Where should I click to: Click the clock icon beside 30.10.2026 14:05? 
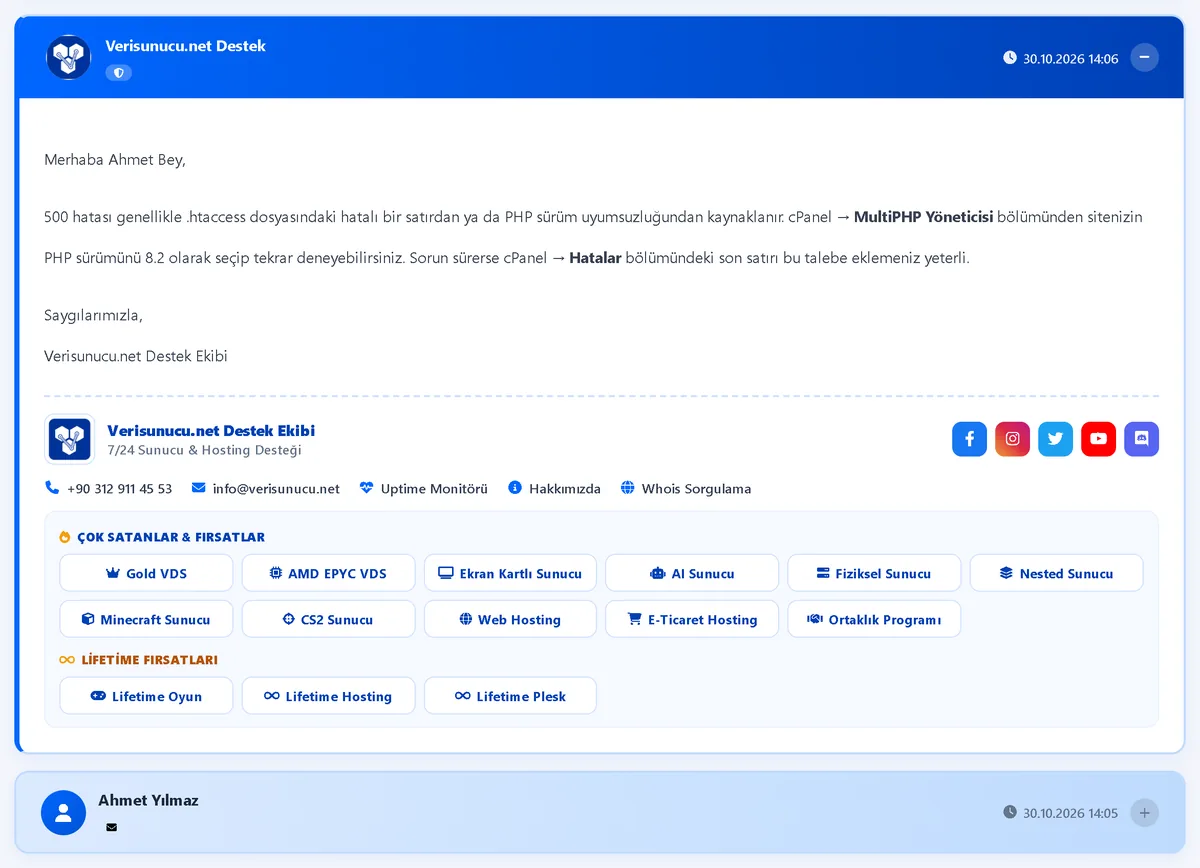coord(1010,812)
